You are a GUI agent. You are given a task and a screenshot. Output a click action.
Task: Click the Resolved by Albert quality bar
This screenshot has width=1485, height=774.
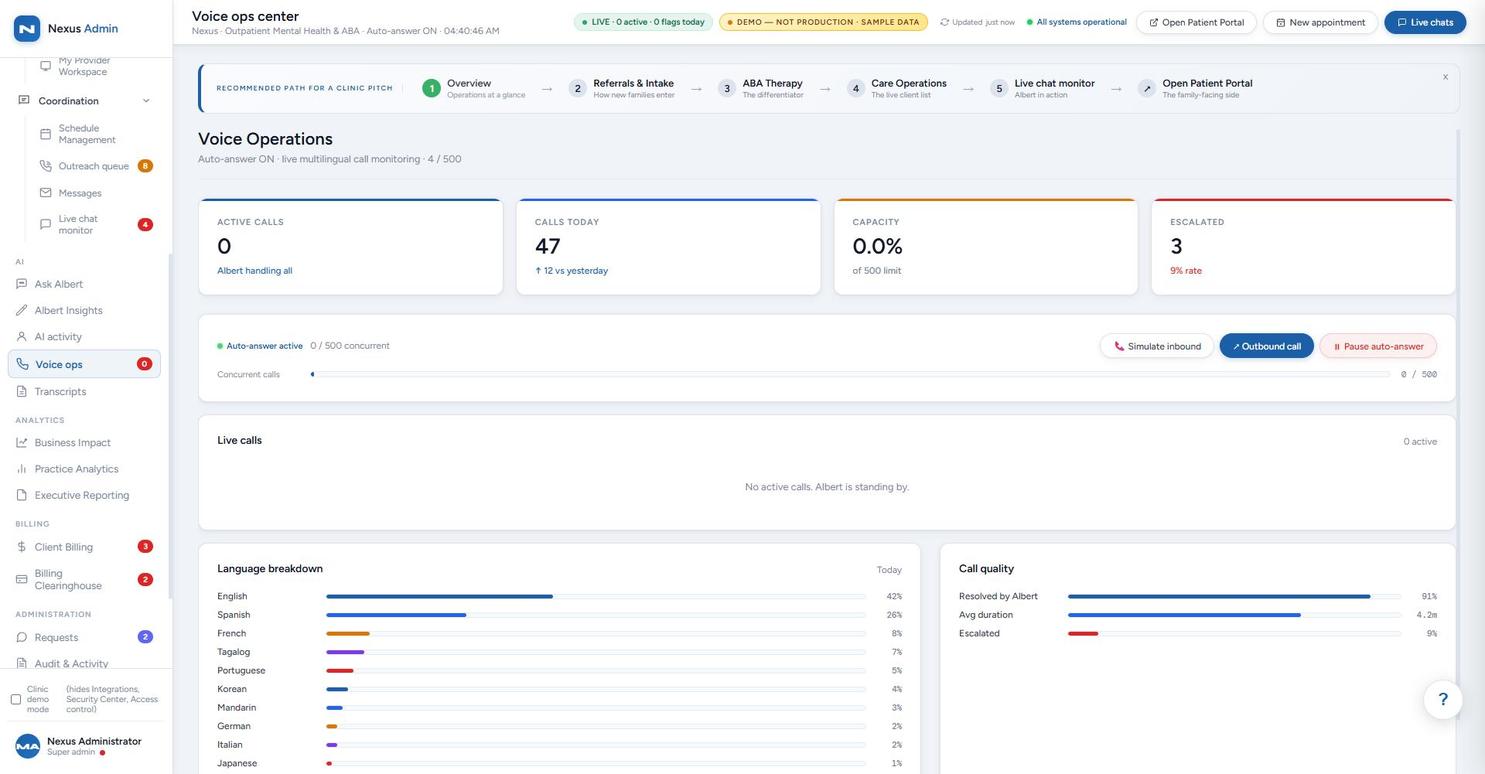[x=1234, y=596]
